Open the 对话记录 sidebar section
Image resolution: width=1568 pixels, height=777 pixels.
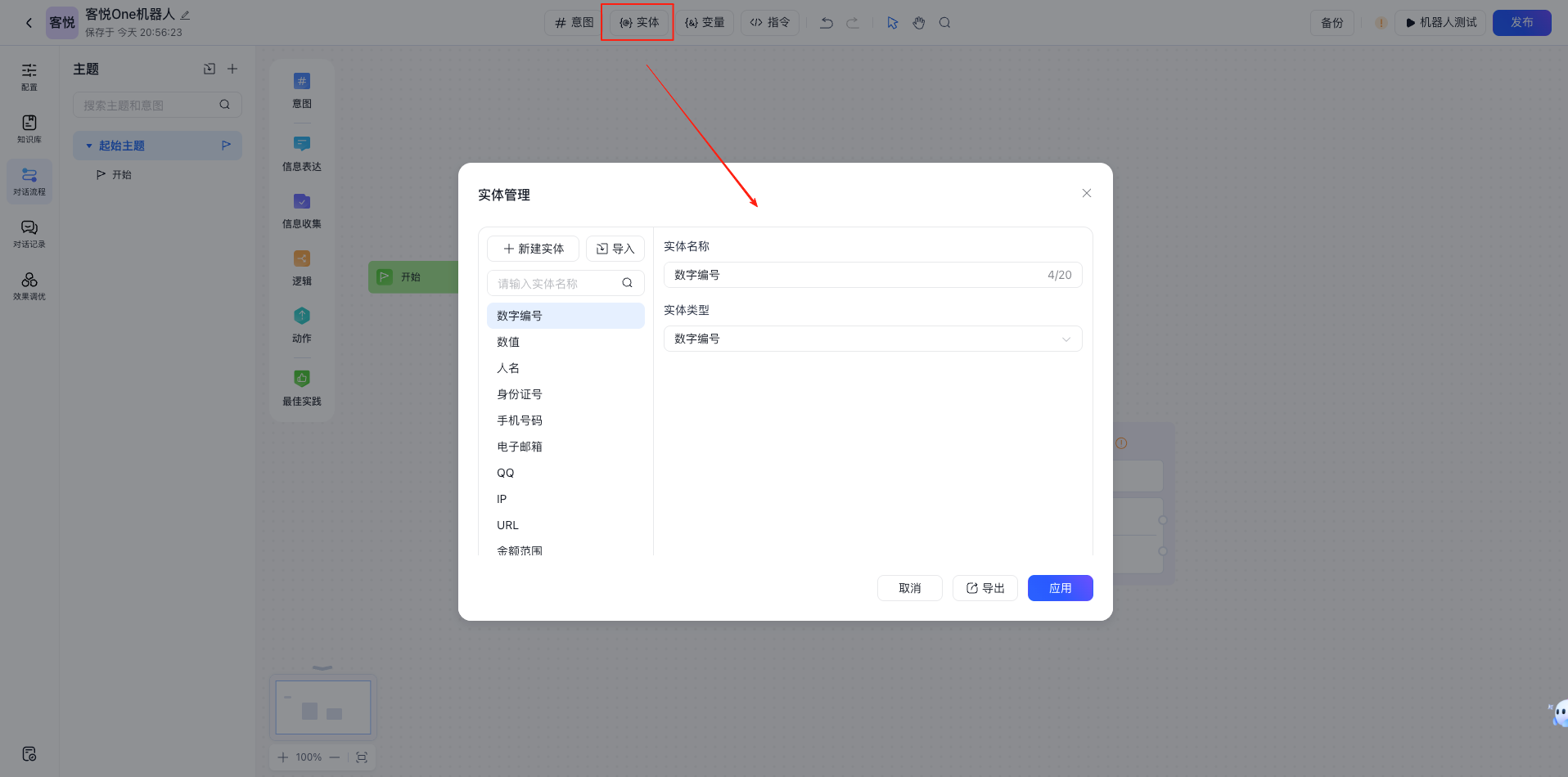click(29, 233)
